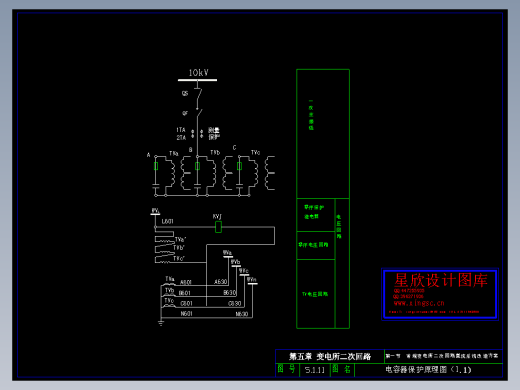Select the B601 wire number
Viewport: 520px width, 390px height.
(184, 293)
